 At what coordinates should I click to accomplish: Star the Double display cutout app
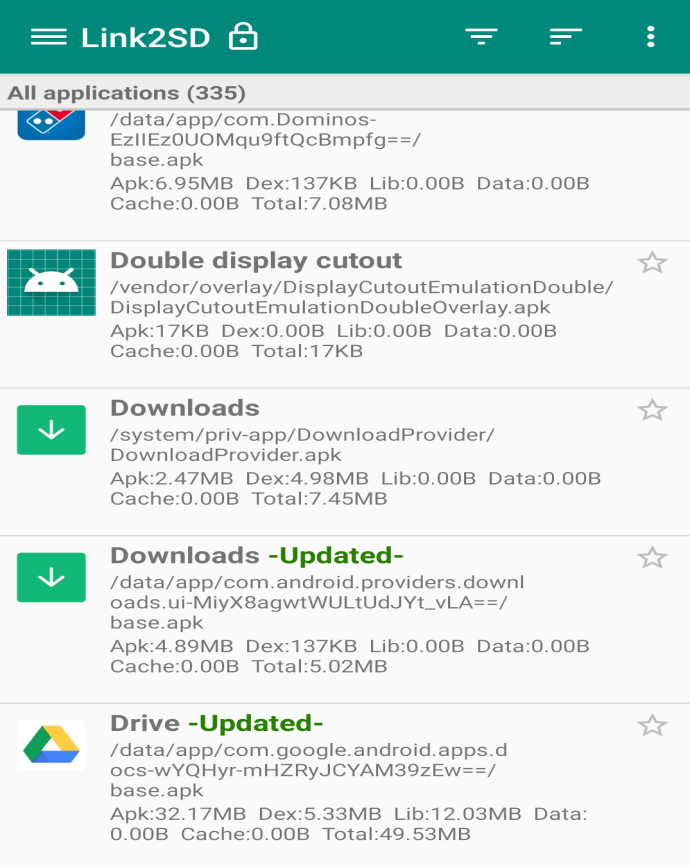point(652,263)
